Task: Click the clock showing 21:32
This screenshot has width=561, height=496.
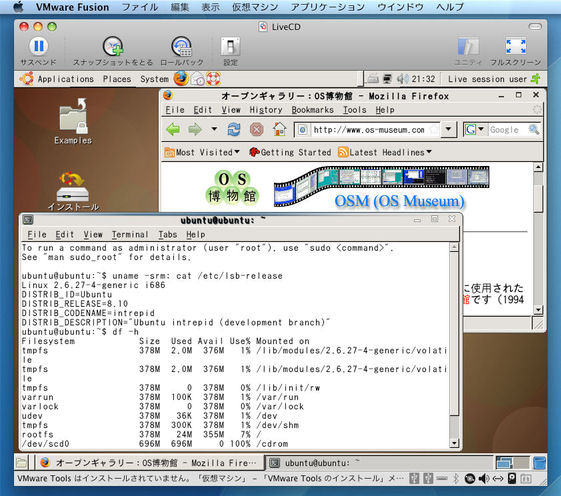Action: pyautogui.click(x=423, y=79)
